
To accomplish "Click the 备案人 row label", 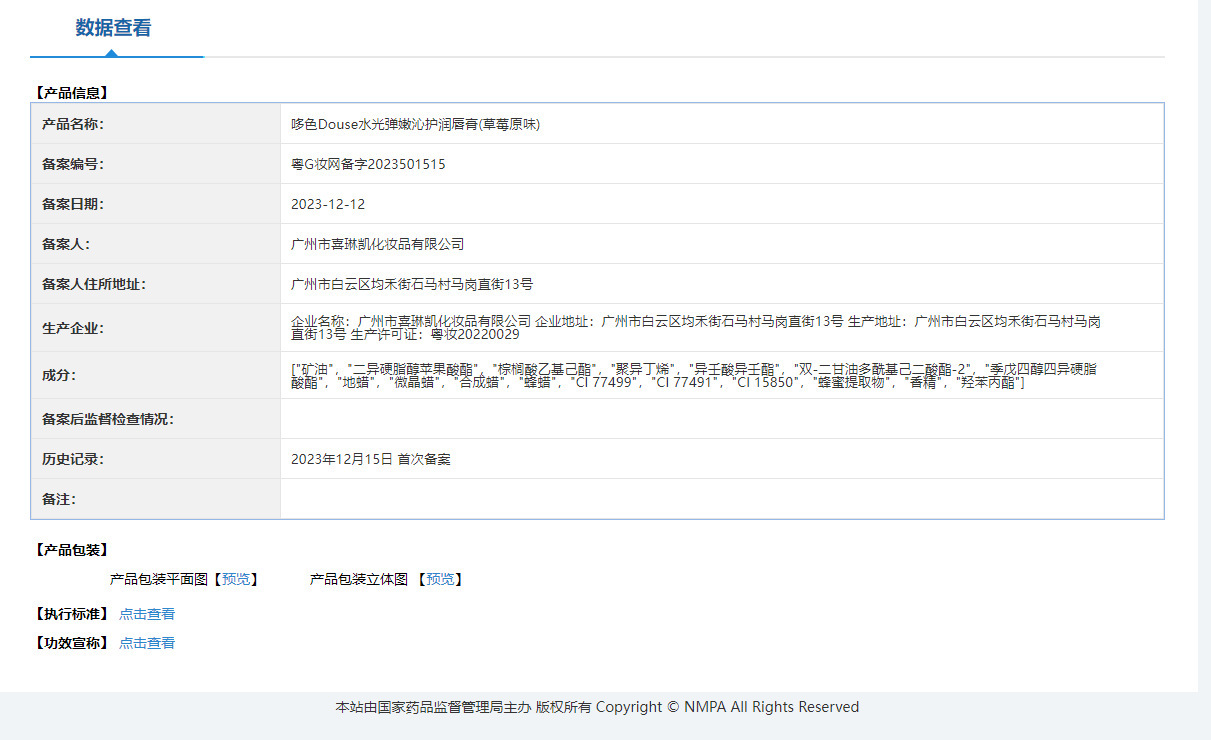I will coord(65,244).
